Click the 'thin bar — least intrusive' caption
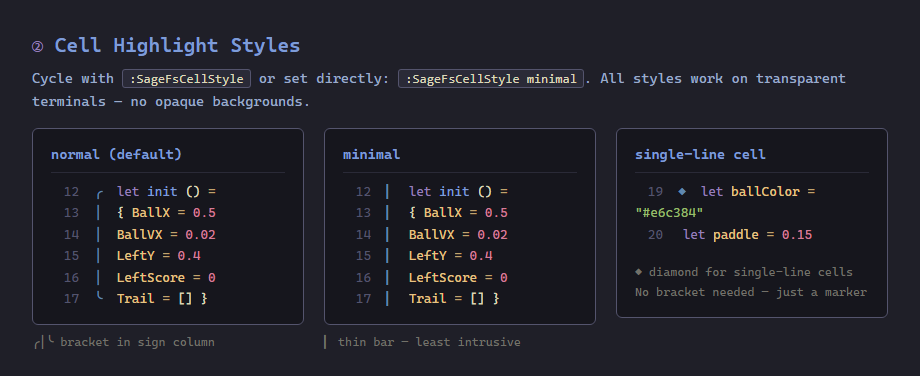920x376 pixels. [x=429, y=342]
